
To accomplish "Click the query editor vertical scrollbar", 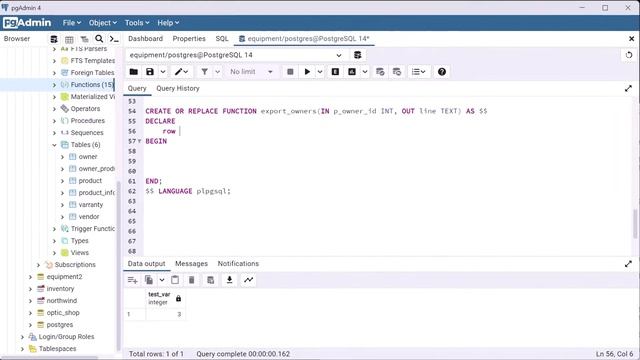I will [635, 223].
